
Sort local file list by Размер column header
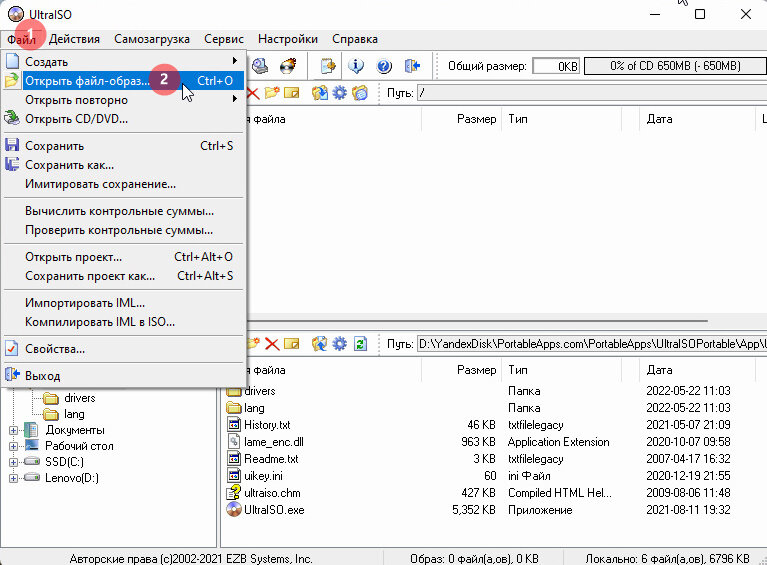[x=460, y=370]
